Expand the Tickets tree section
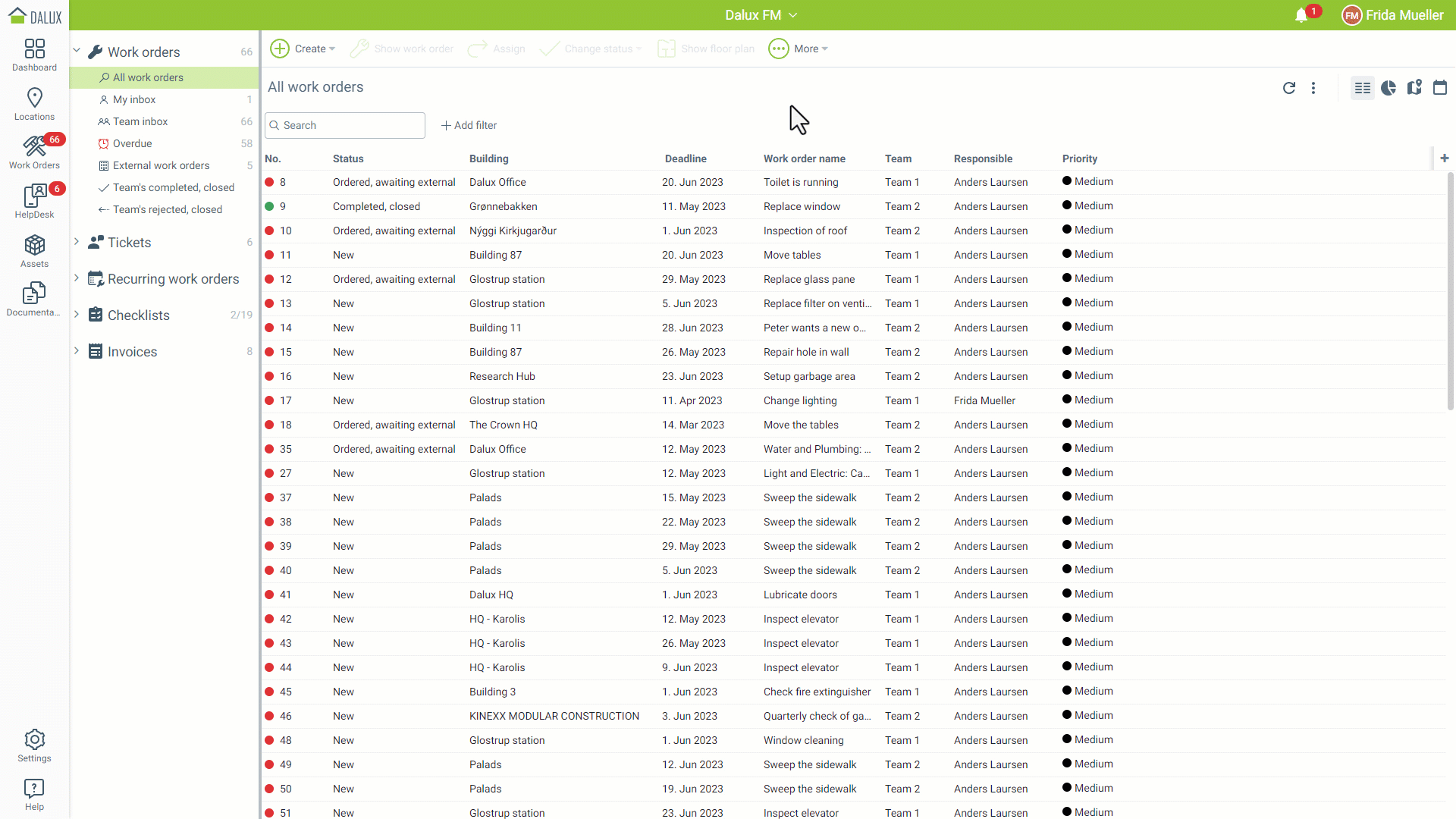Screen dimensions: 1456x819 point(77,242)
